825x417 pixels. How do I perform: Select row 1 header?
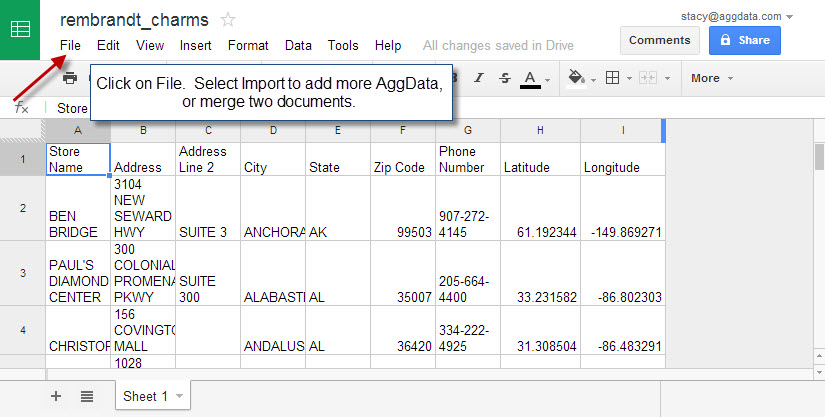click(x=23, y=159)
